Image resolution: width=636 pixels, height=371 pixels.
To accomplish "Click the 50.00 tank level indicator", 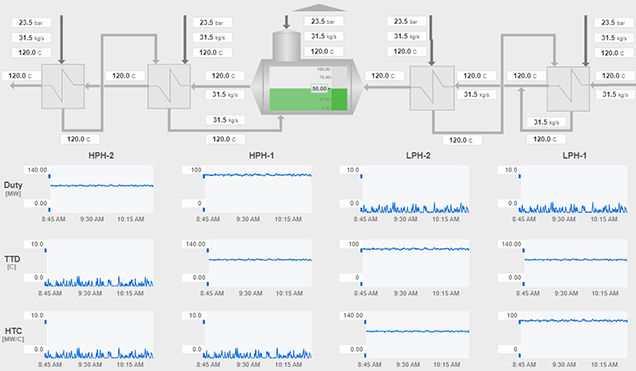I will coord(320,88).
